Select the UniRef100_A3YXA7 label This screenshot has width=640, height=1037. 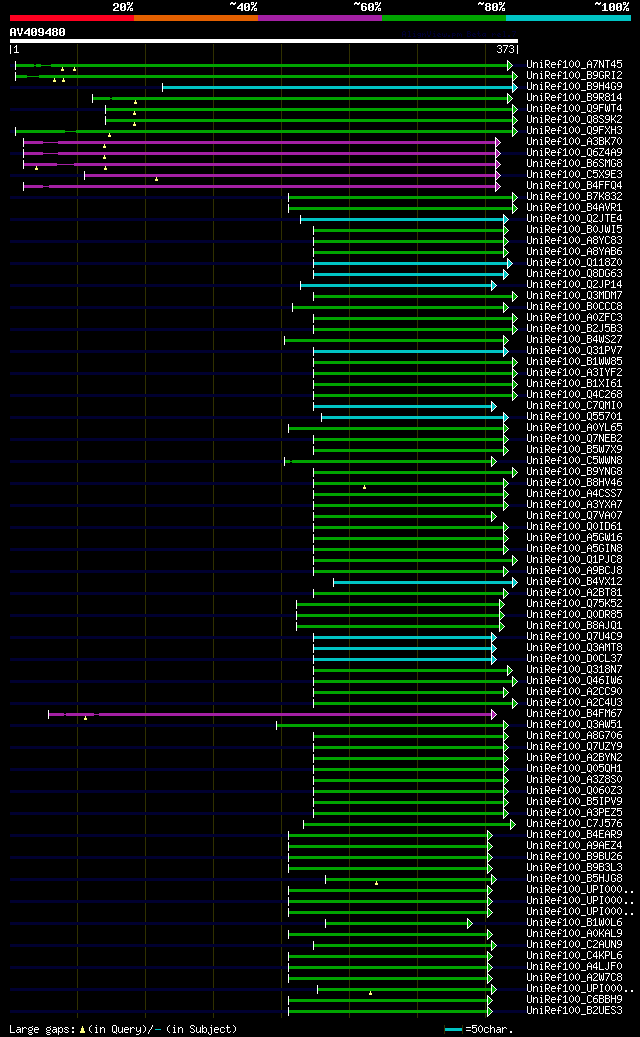tap(574, 505)
